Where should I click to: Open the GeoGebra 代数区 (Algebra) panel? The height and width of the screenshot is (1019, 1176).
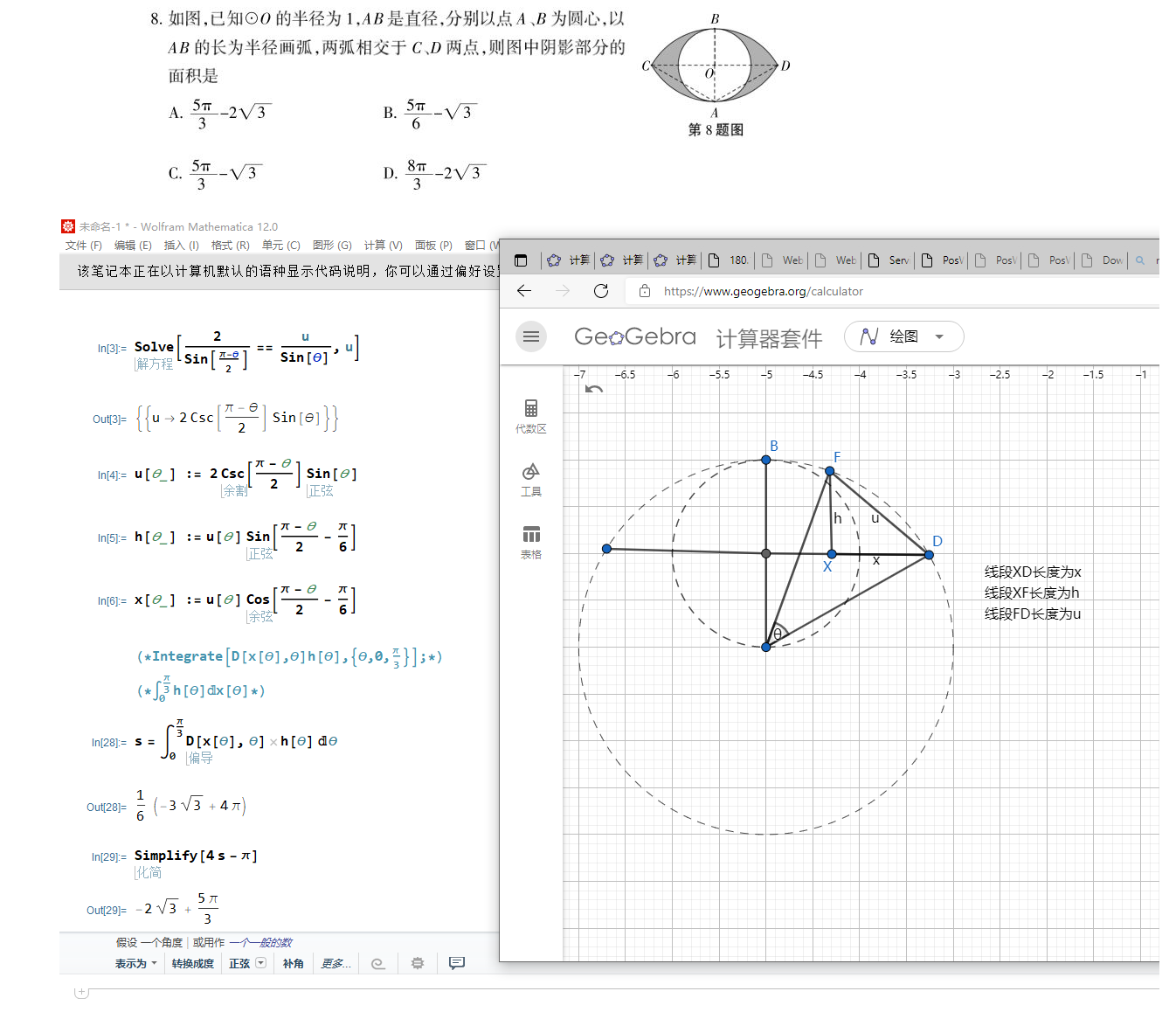coord(530,414)
